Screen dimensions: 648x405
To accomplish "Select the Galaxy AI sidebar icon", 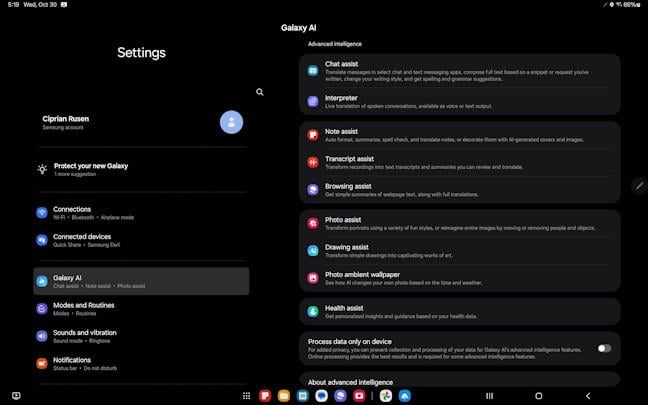I will (42, 281).
